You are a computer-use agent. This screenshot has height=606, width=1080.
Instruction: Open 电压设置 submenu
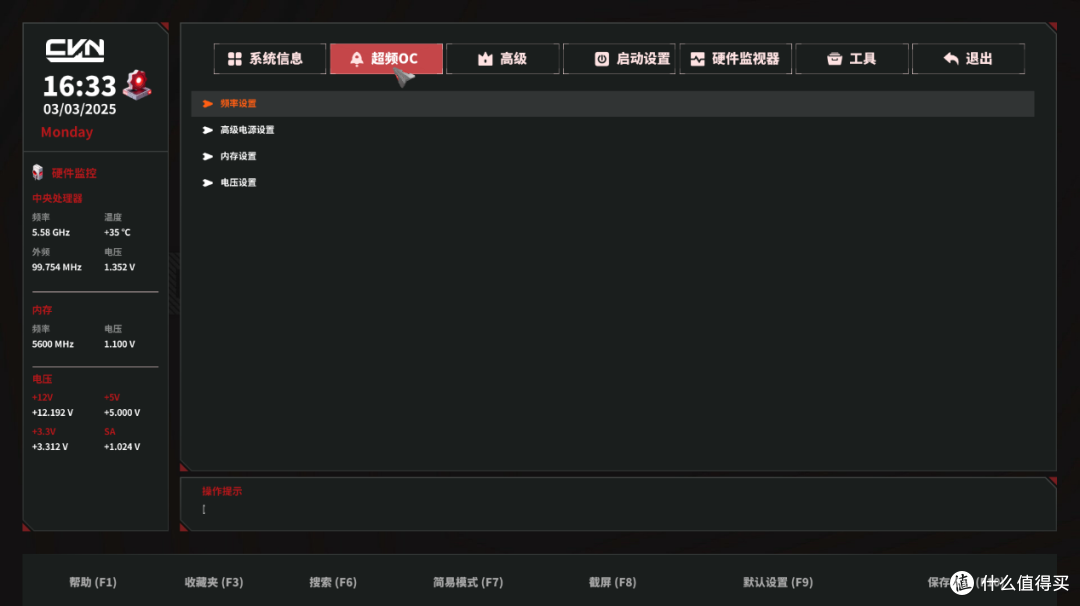pos(612,182)
